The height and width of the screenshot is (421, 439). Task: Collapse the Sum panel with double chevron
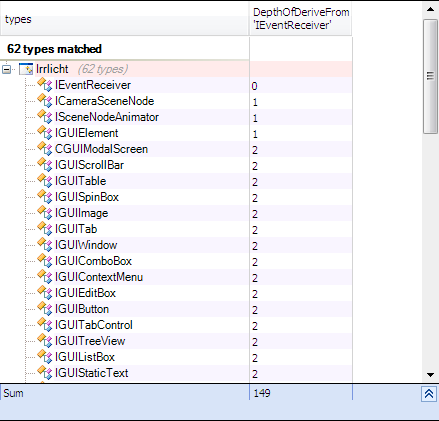click(x=429, y=394)
